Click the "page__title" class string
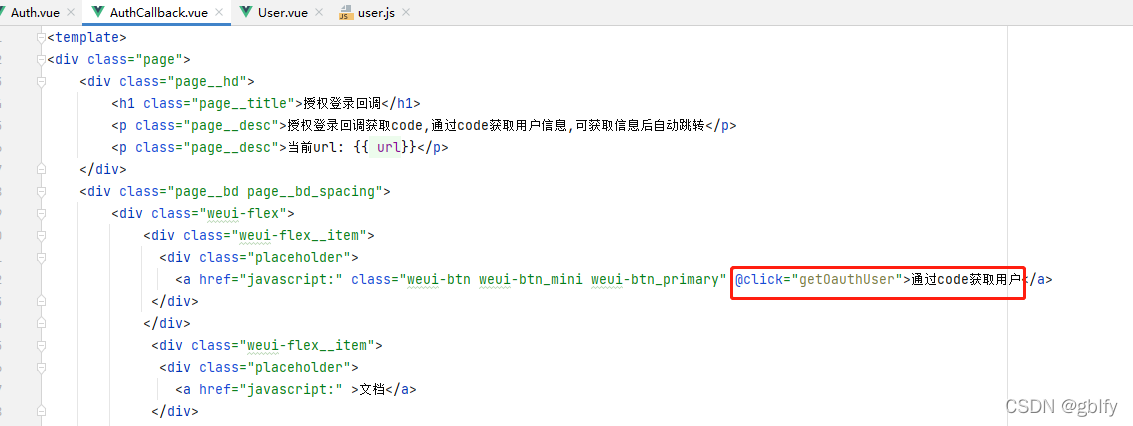This screenshot has width=1133, height=426. (x=244, y=103)
